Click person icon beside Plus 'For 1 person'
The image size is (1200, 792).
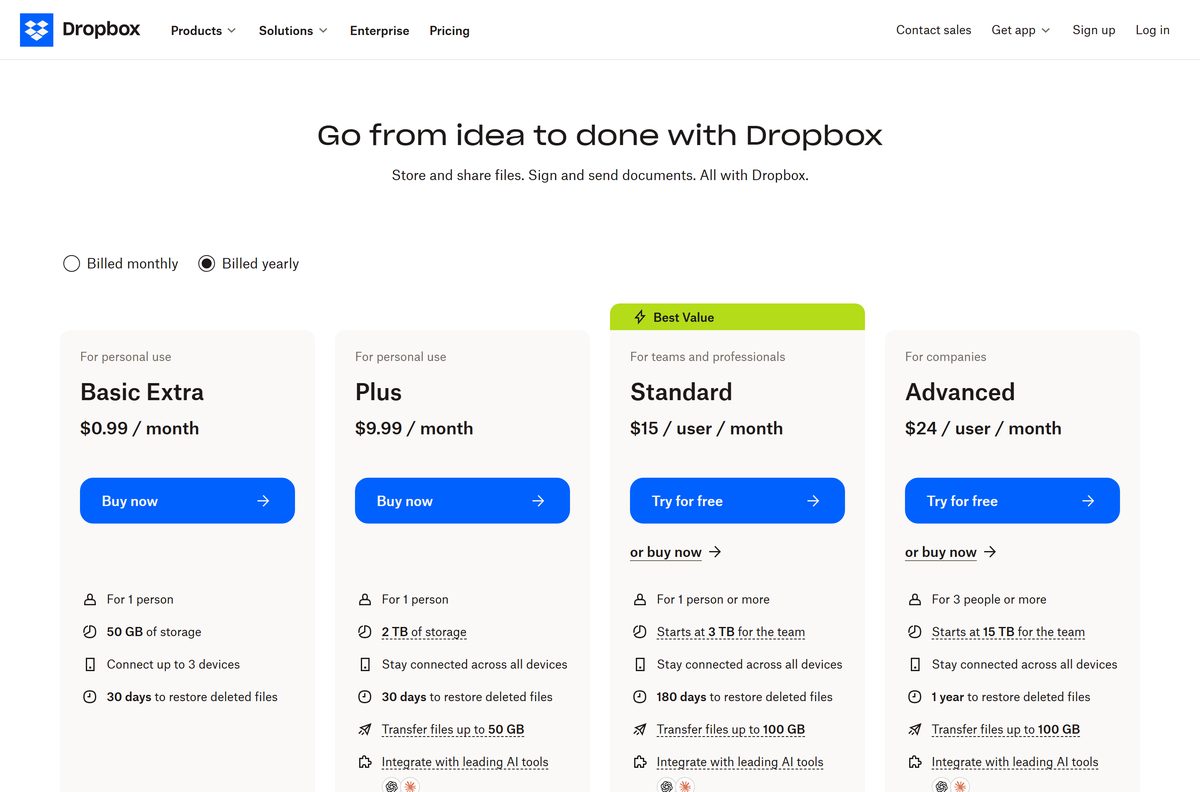tap(365, 600)
